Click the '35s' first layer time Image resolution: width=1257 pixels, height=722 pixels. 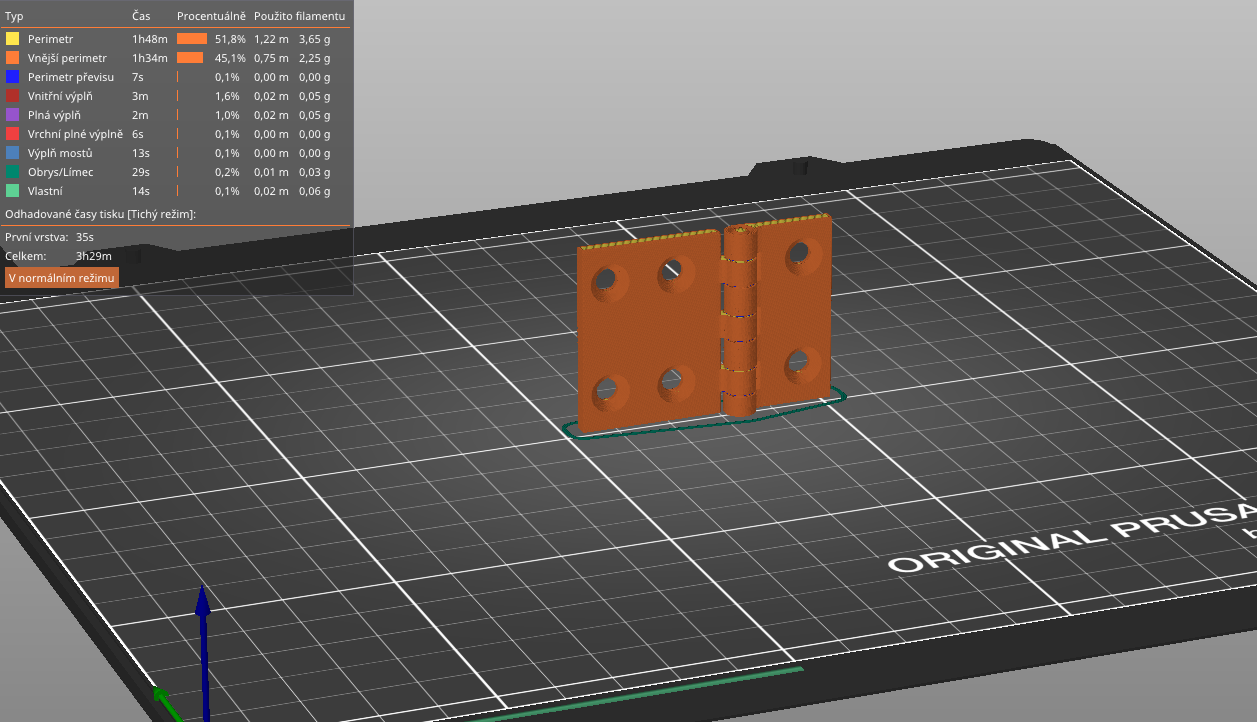(85, 237)
